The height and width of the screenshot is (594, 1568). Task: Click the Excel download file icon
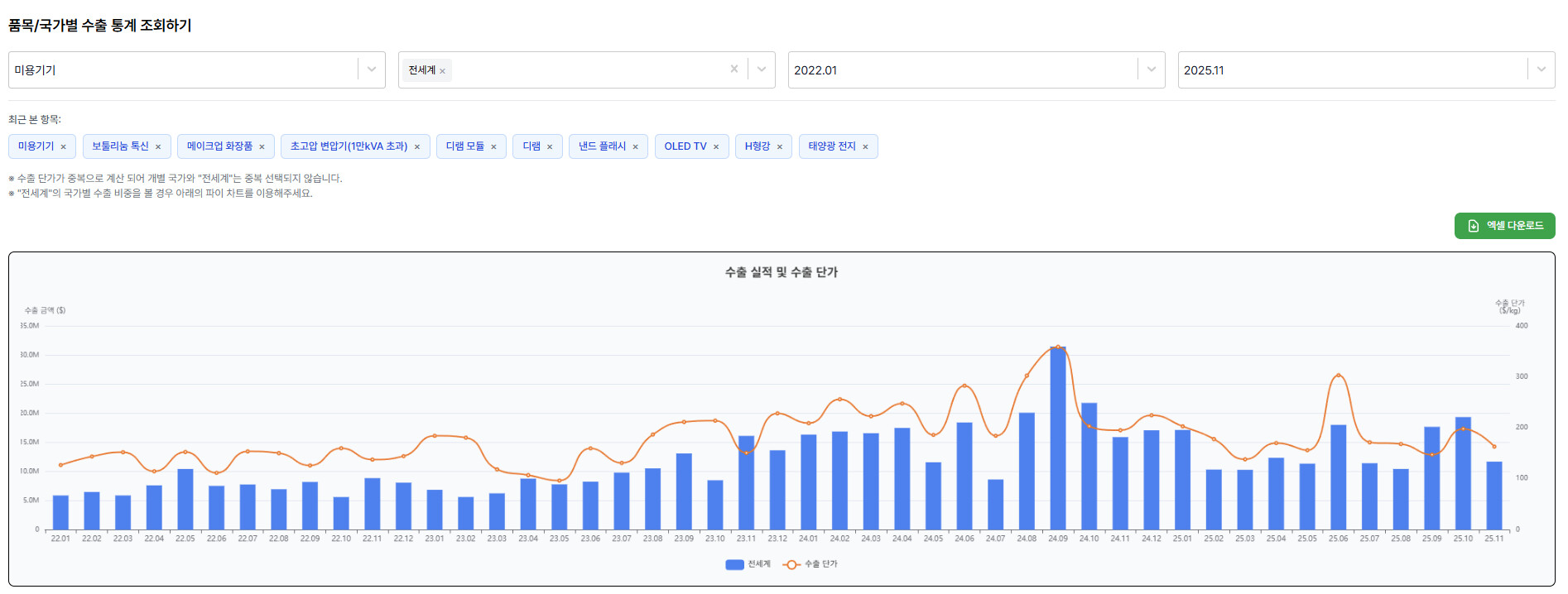tap(1473, 226)
